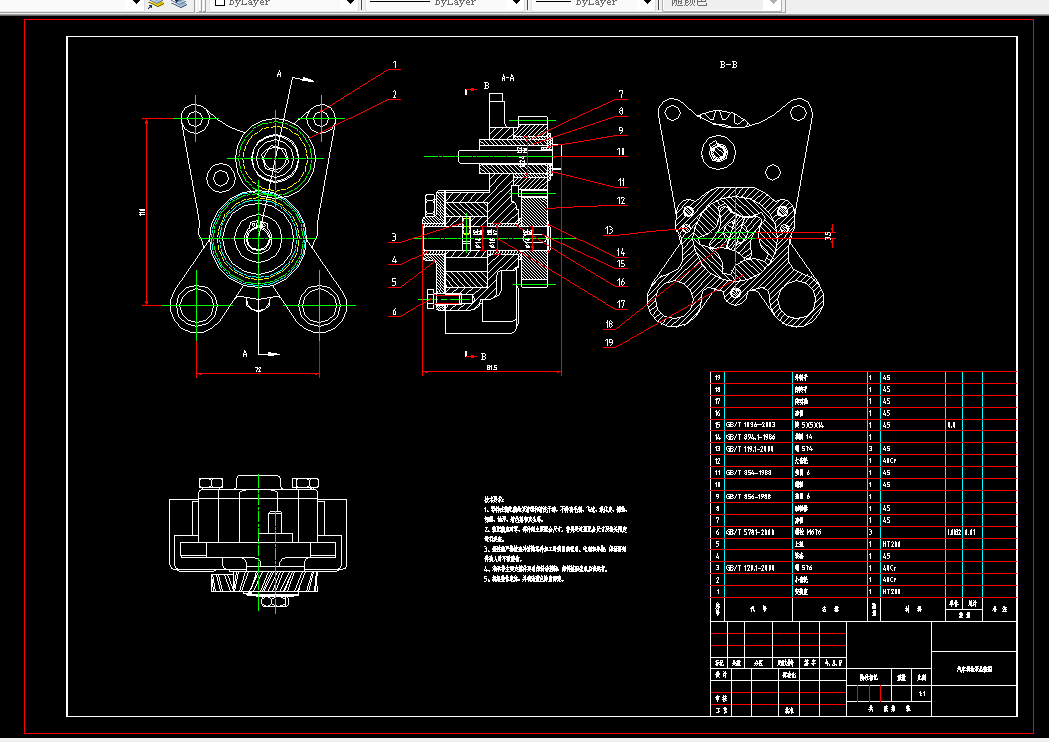This screenshot has height=742, width=1049.
Task: Select callout number 15 leader text
Action: point(621,264)
